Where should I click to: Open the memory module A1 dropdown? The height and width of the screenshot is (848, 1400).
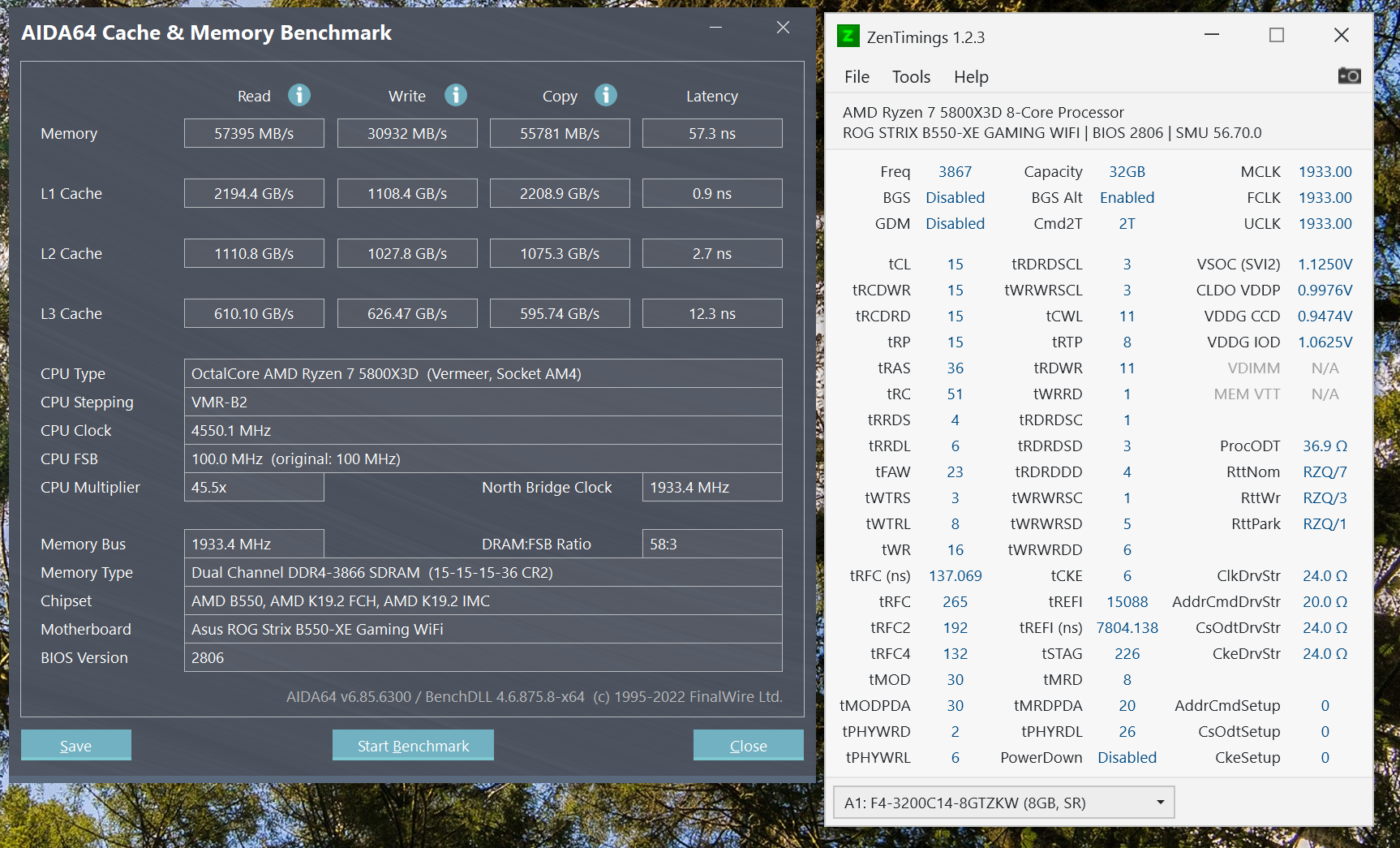1003,803
